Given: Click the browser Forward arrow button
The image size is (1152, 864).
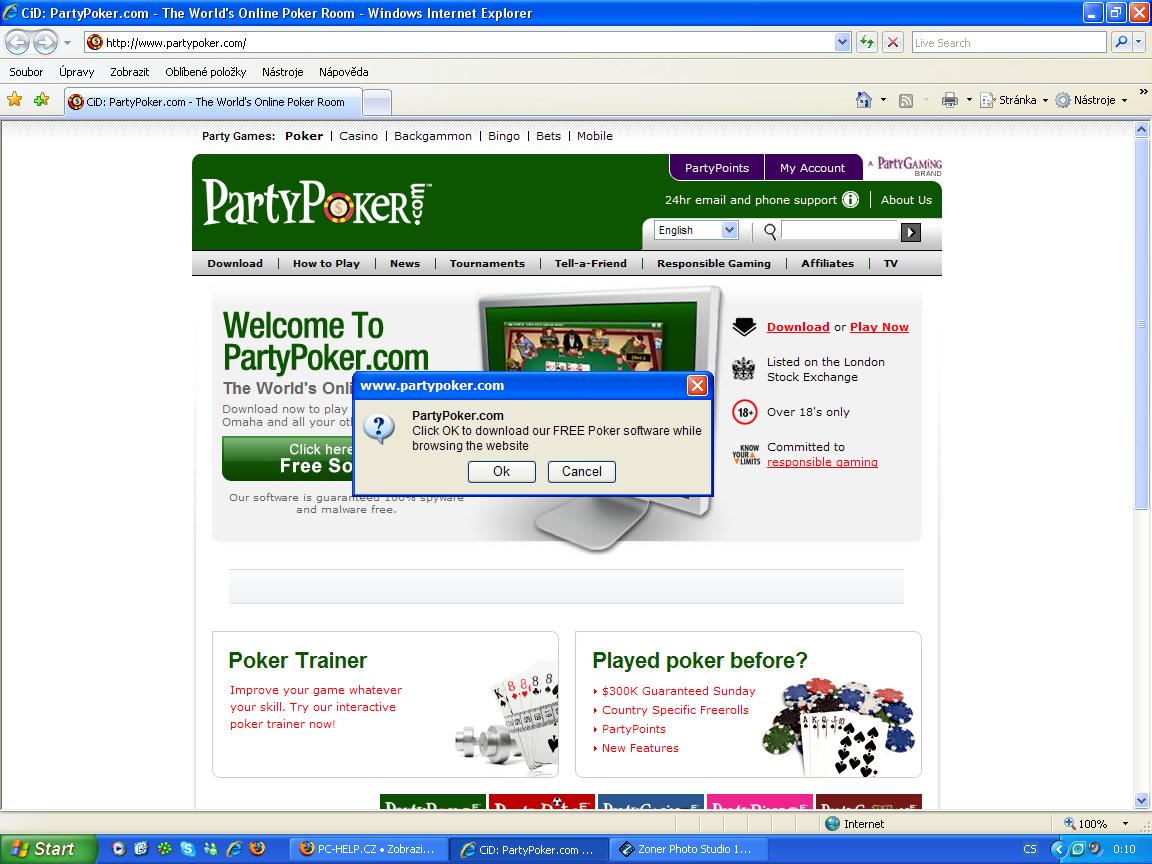Looking at the screenshot, I should (x=46, y=43).
